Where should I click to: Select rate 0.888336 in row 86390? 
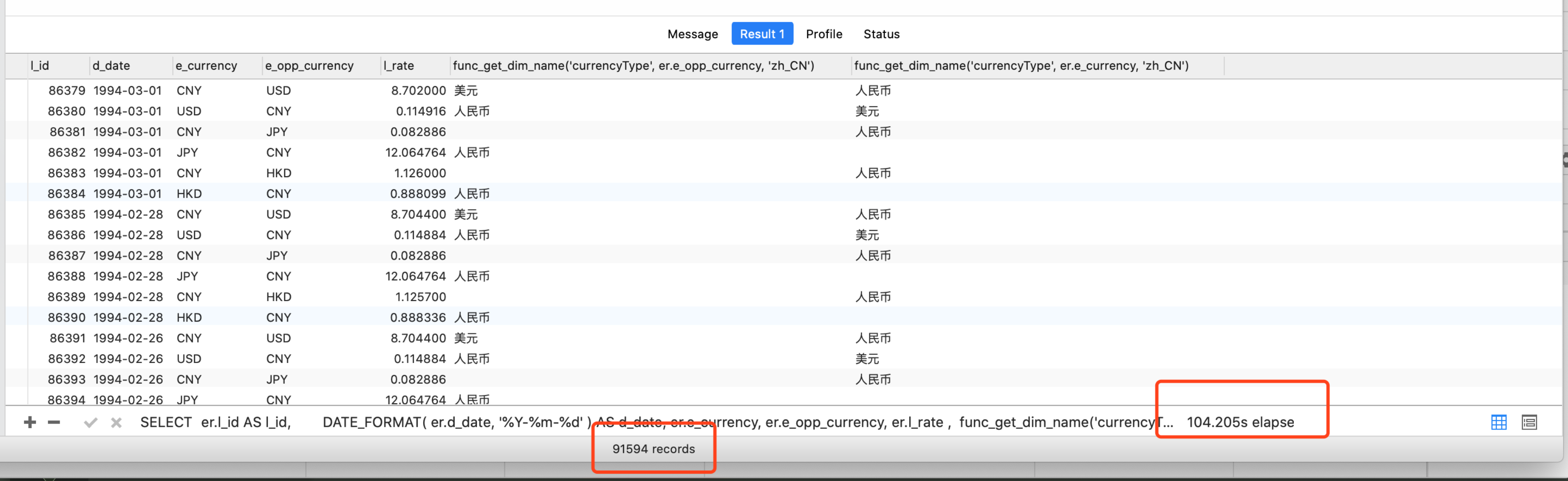pos(418,318)
